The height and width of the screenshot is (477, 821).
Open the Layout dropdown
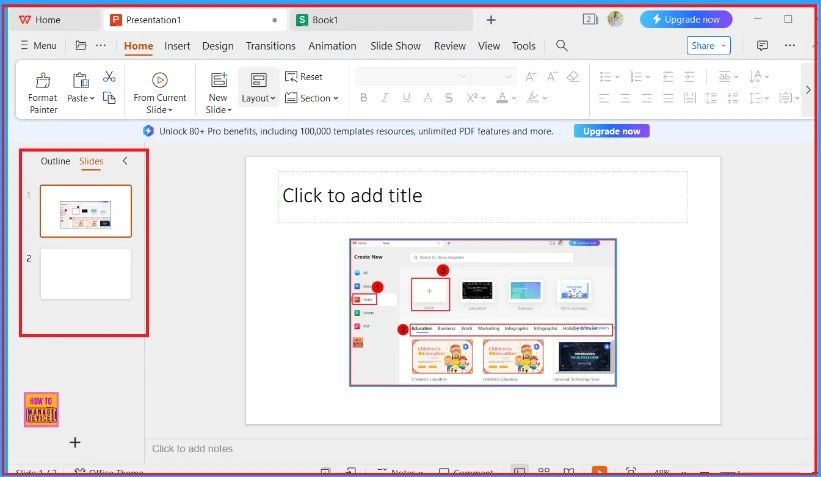(x=258, y=87)
